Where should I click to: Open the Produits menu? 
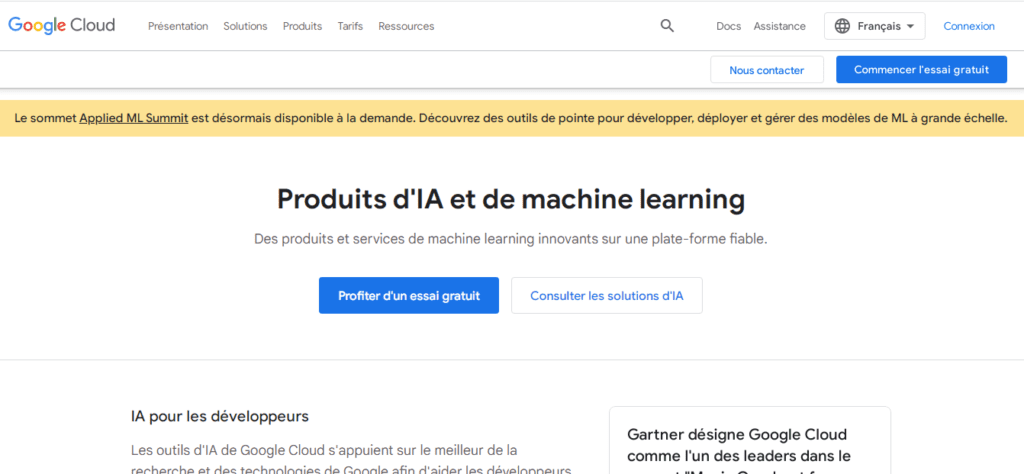[x=302, y=26]
